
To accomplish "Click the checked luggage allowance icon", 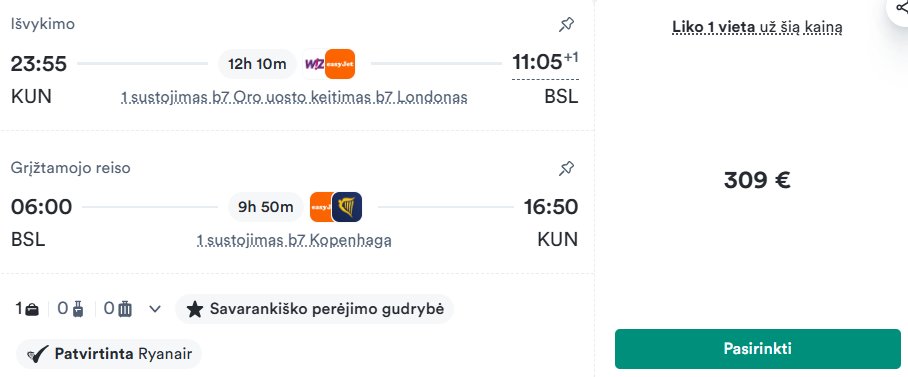I will click(125, 309).
